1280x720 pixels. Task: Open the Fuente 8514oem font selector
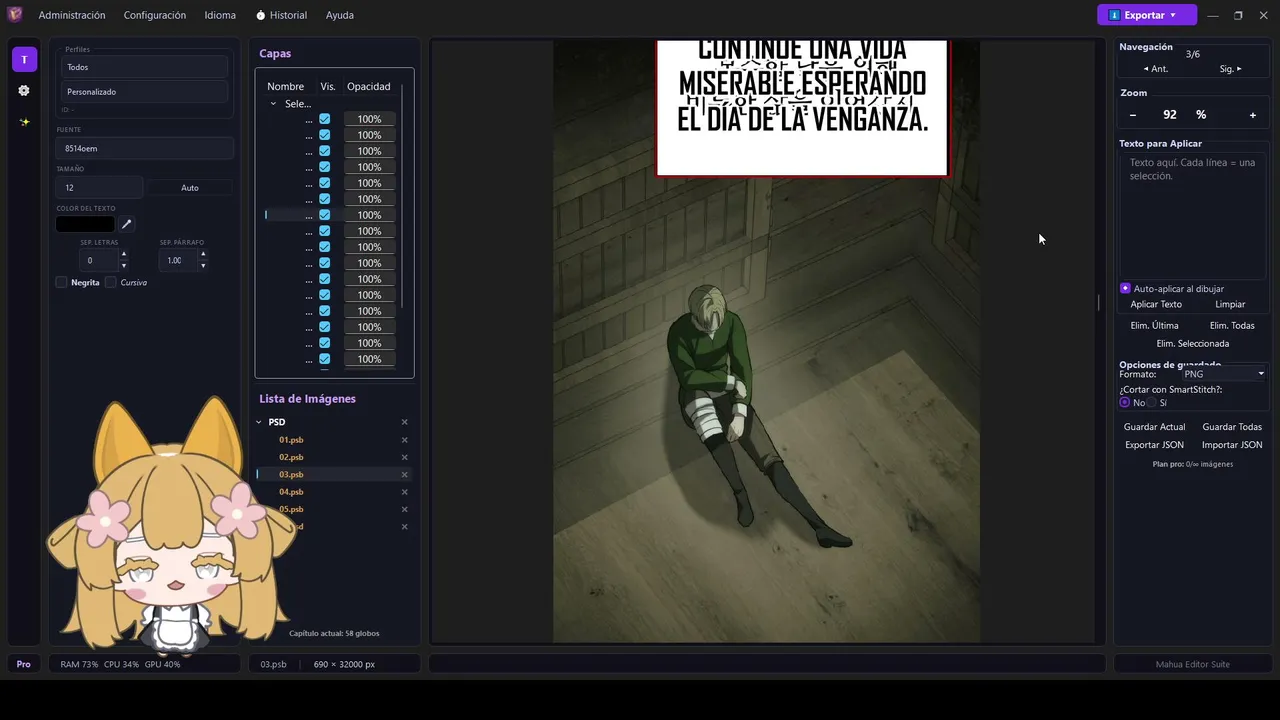click(145, 148)
